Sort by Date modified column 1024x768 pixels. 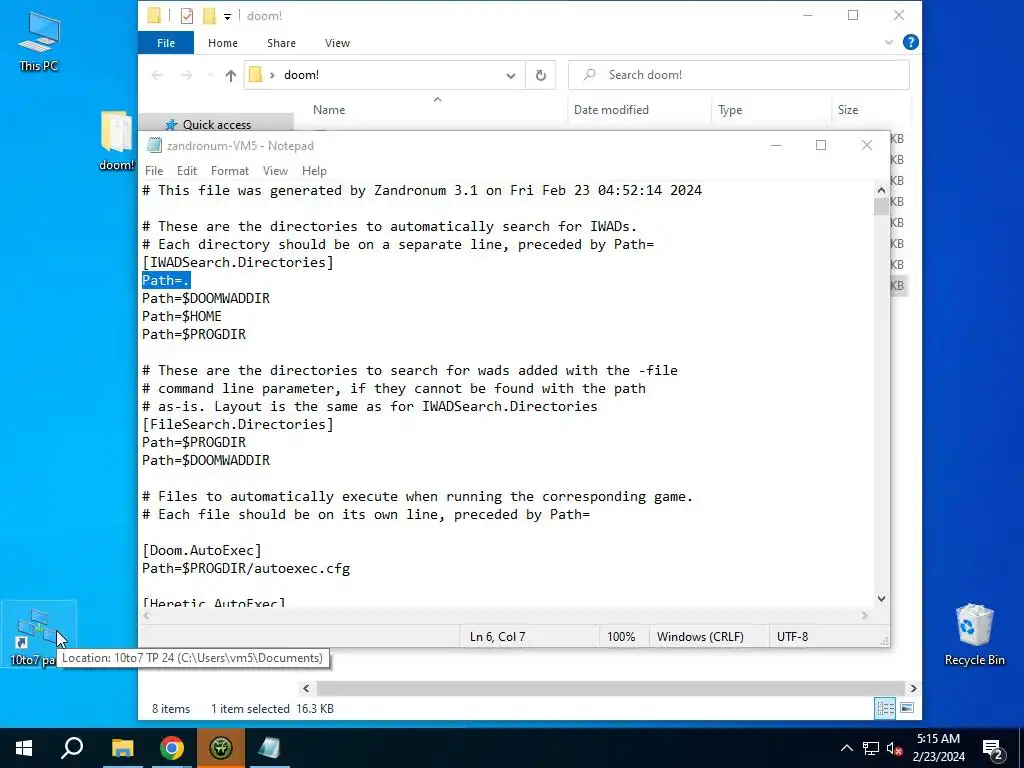(611, 110)
